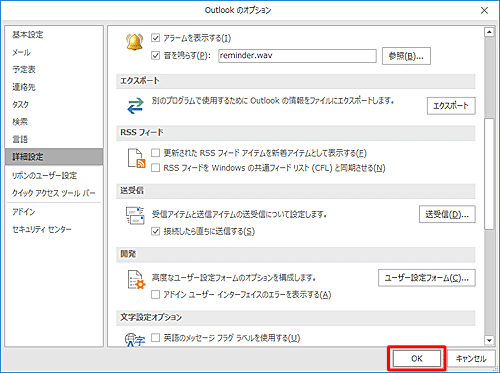Confirm with the OK button
This screenshot has height=373, width=500.
(x=417, y=359)
